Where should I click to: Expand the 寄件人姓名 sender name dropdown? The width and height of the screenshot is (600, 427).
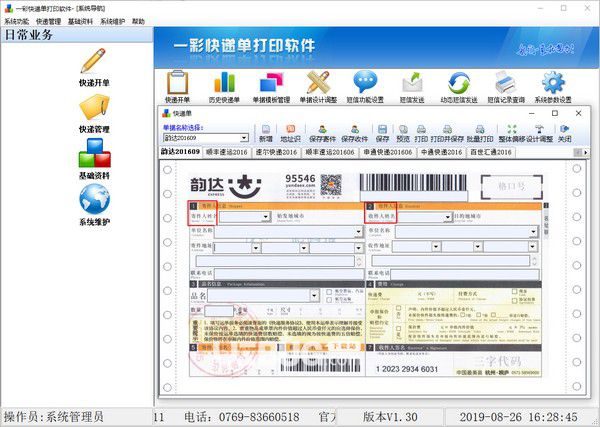pyautogui.click(x=266, y=217)
